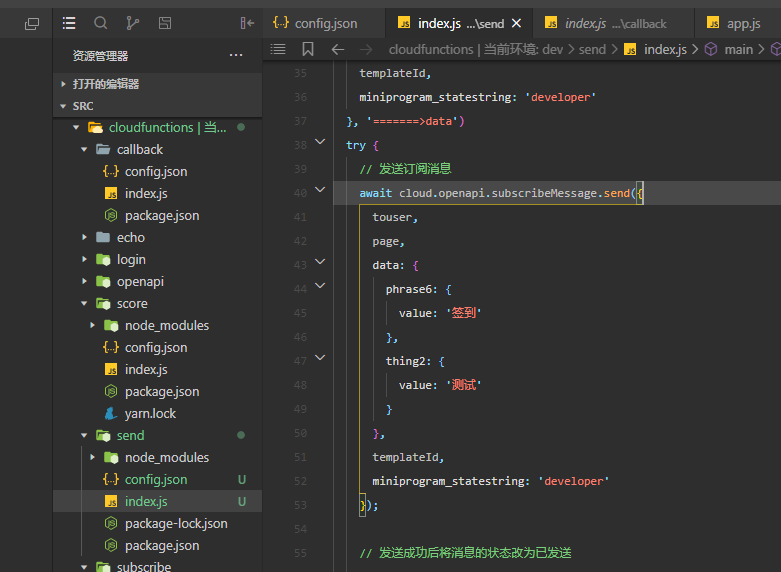
Task: Open the package-lock.json file
Action: tap(157, 523)
